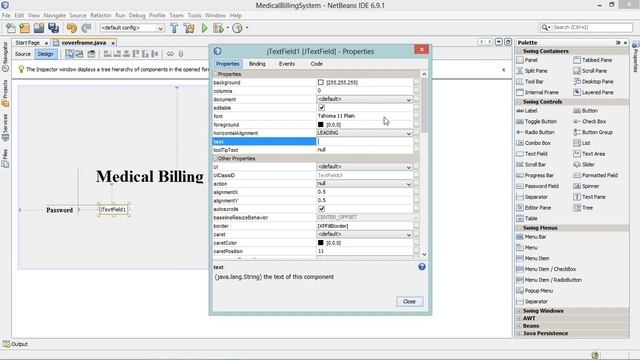Screen dimensions: 640x360
Task: Open the document property dropdown
Action: (408, 100)
